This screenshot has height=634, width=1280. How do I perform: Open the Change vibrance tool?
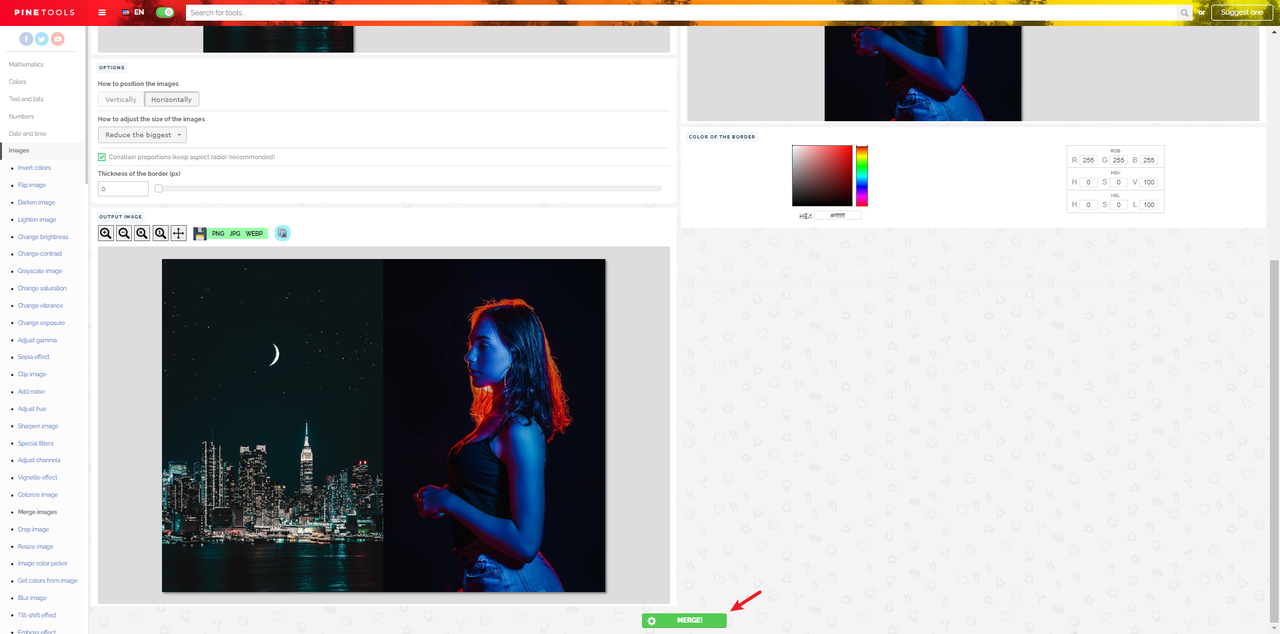(x=41, y=306)
